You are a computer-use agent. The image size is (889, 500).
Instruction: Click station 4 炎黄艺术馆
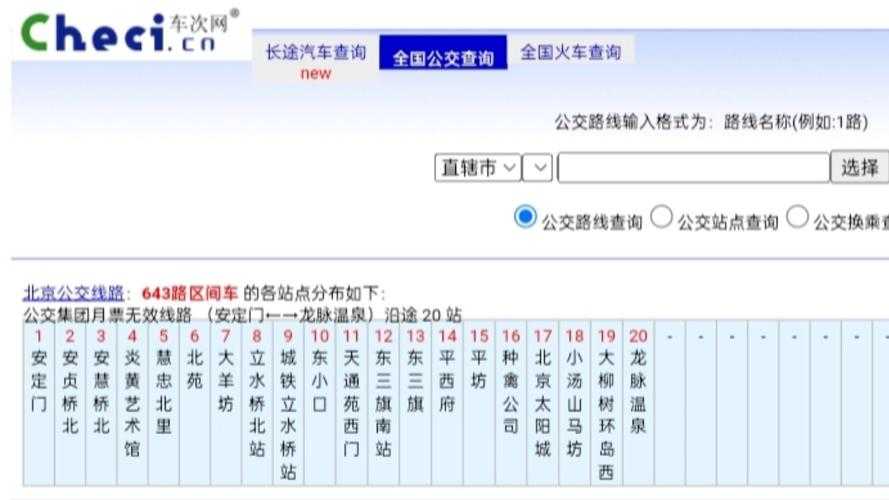132,403
